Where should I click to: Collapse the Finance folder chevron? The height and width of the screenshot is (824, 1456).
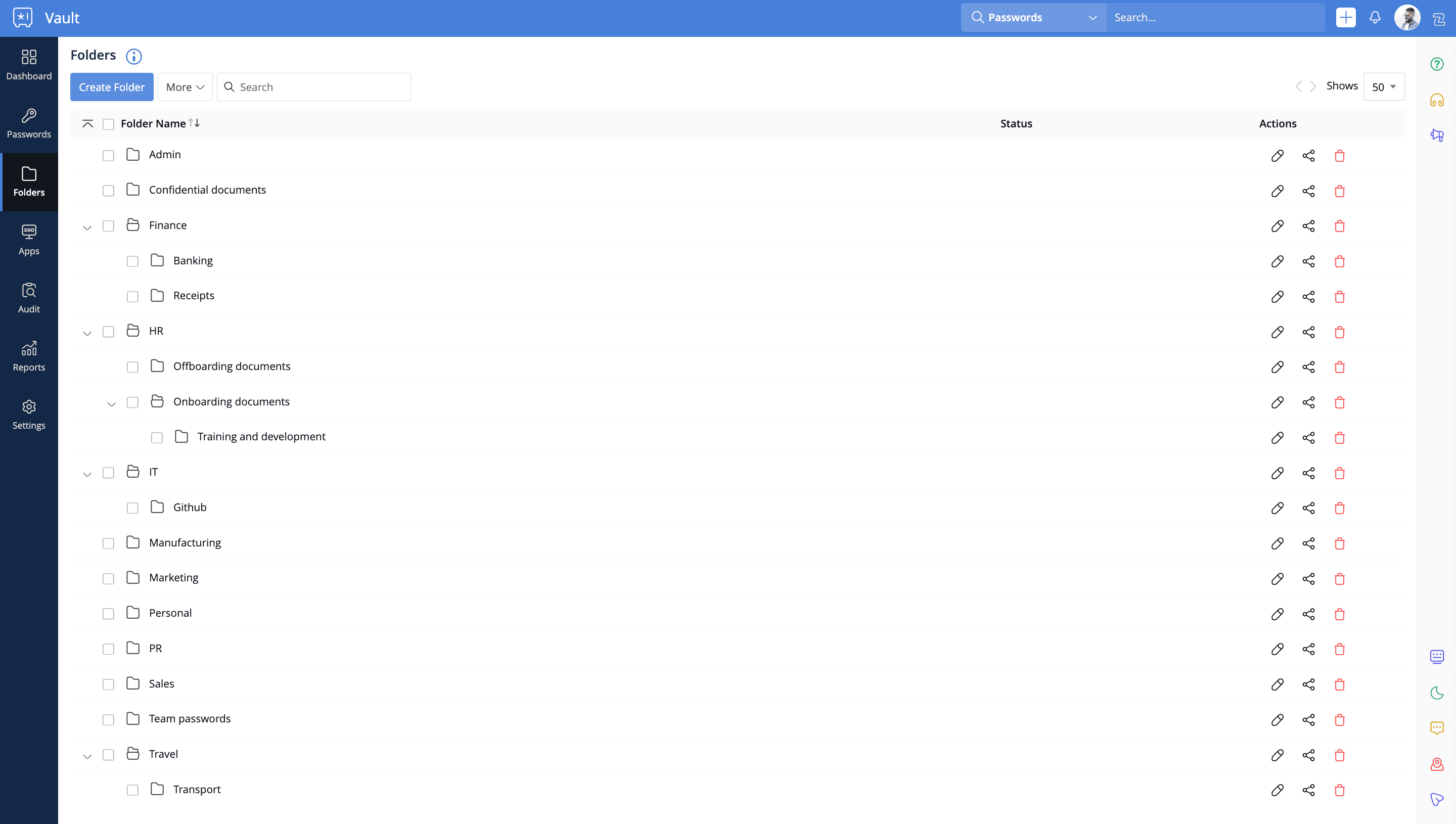(x=87, y=227)
